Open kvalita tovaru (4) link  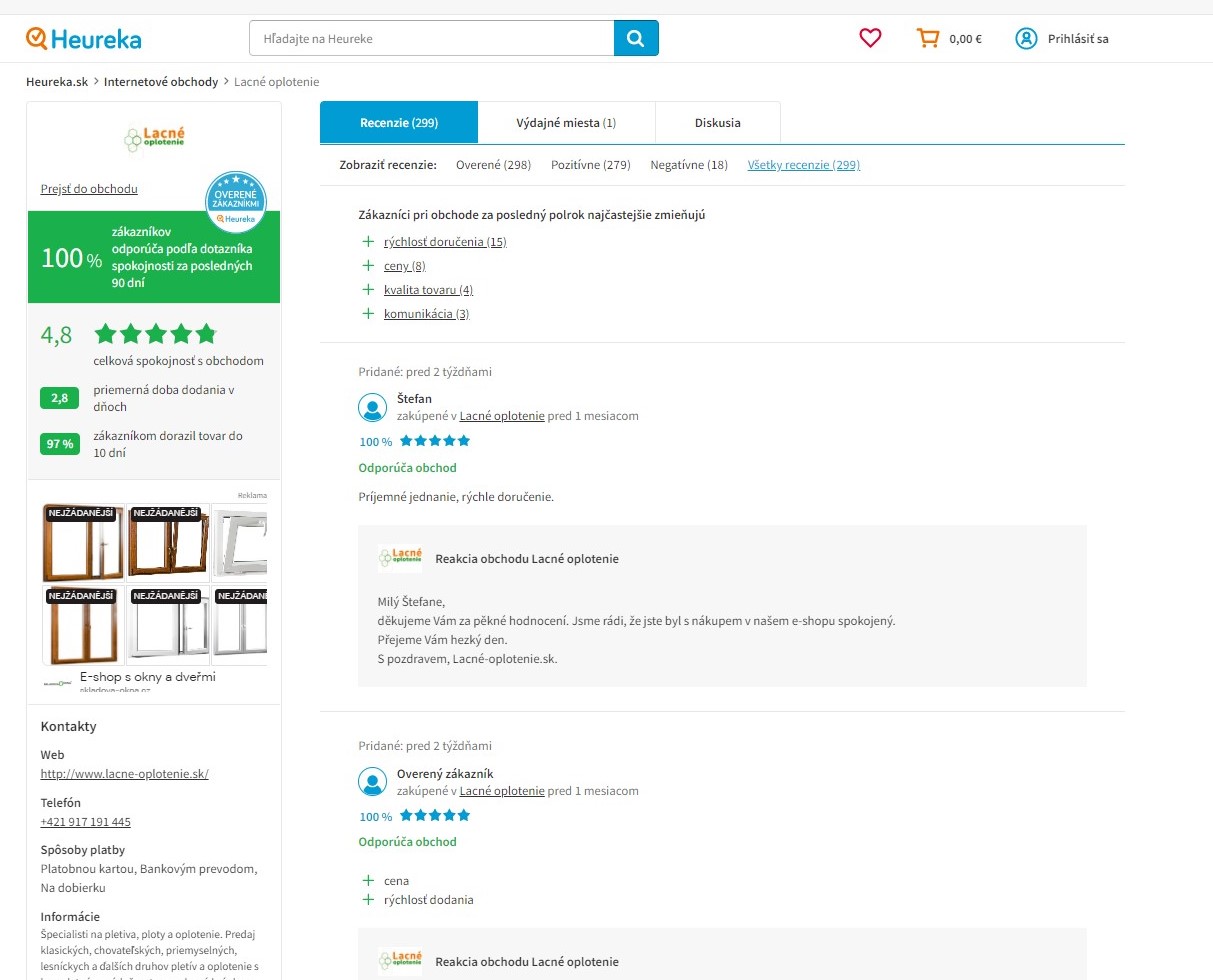tap(428, 290)
